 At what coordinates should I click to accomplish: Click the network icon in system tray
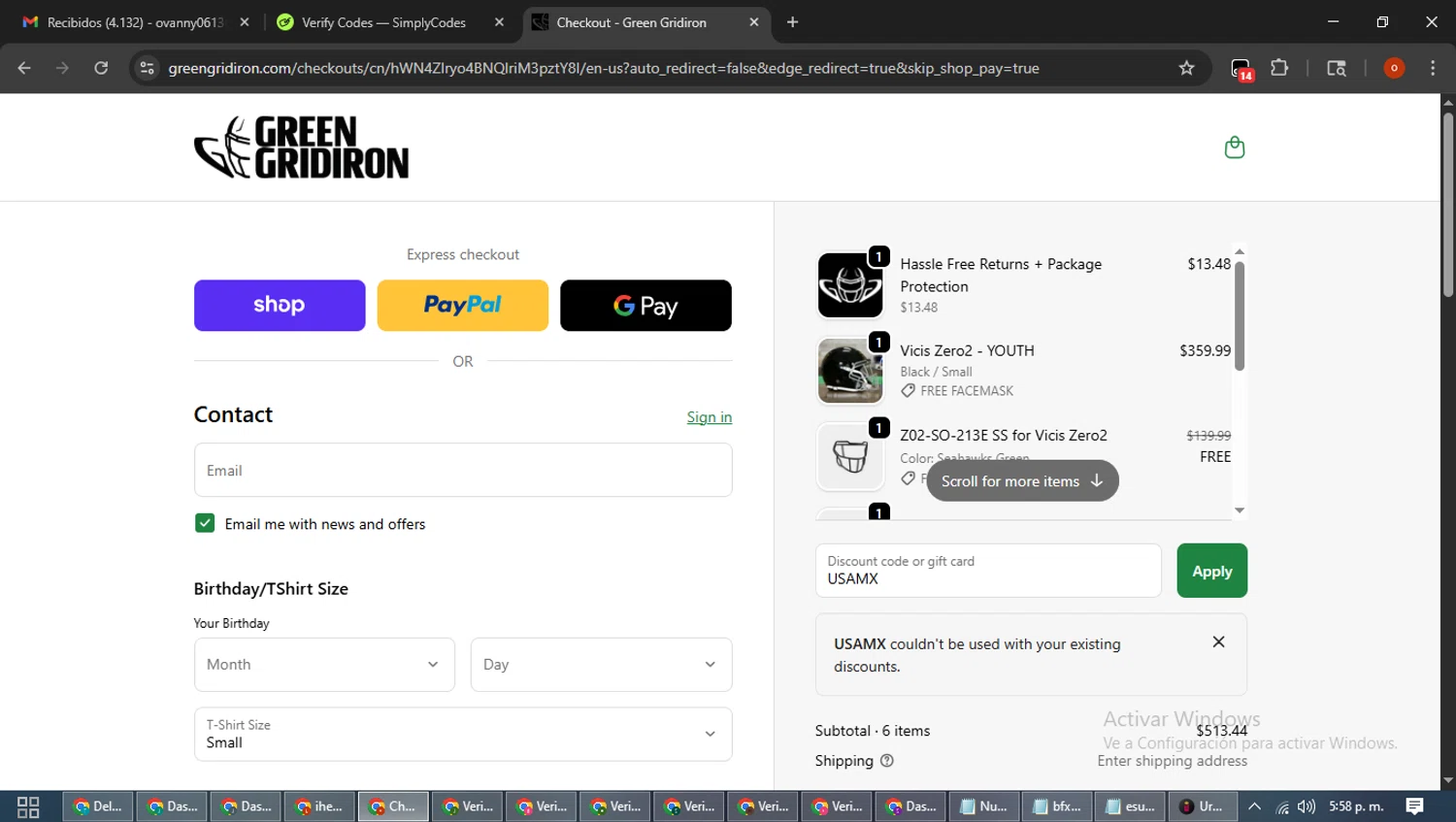tap(1282, 806)
